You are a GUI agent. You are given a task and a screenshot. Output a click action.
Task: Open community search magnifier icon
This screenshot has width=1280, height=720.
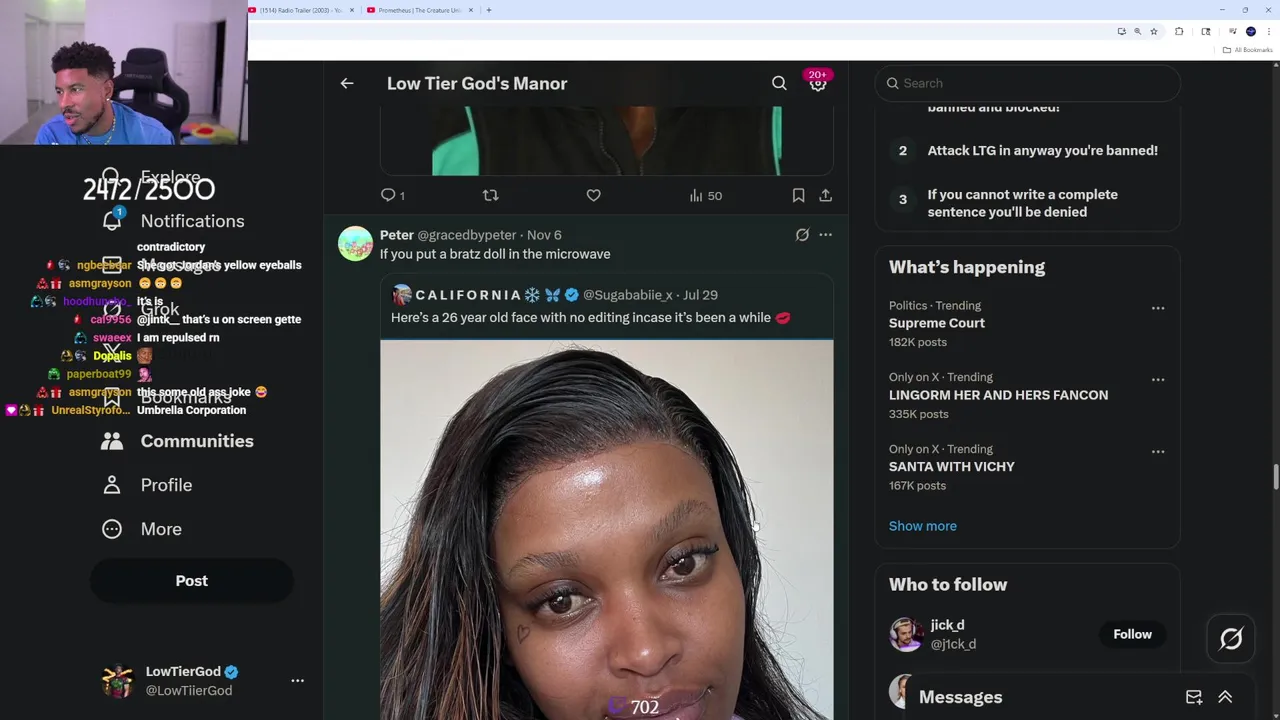pos(779,83)
